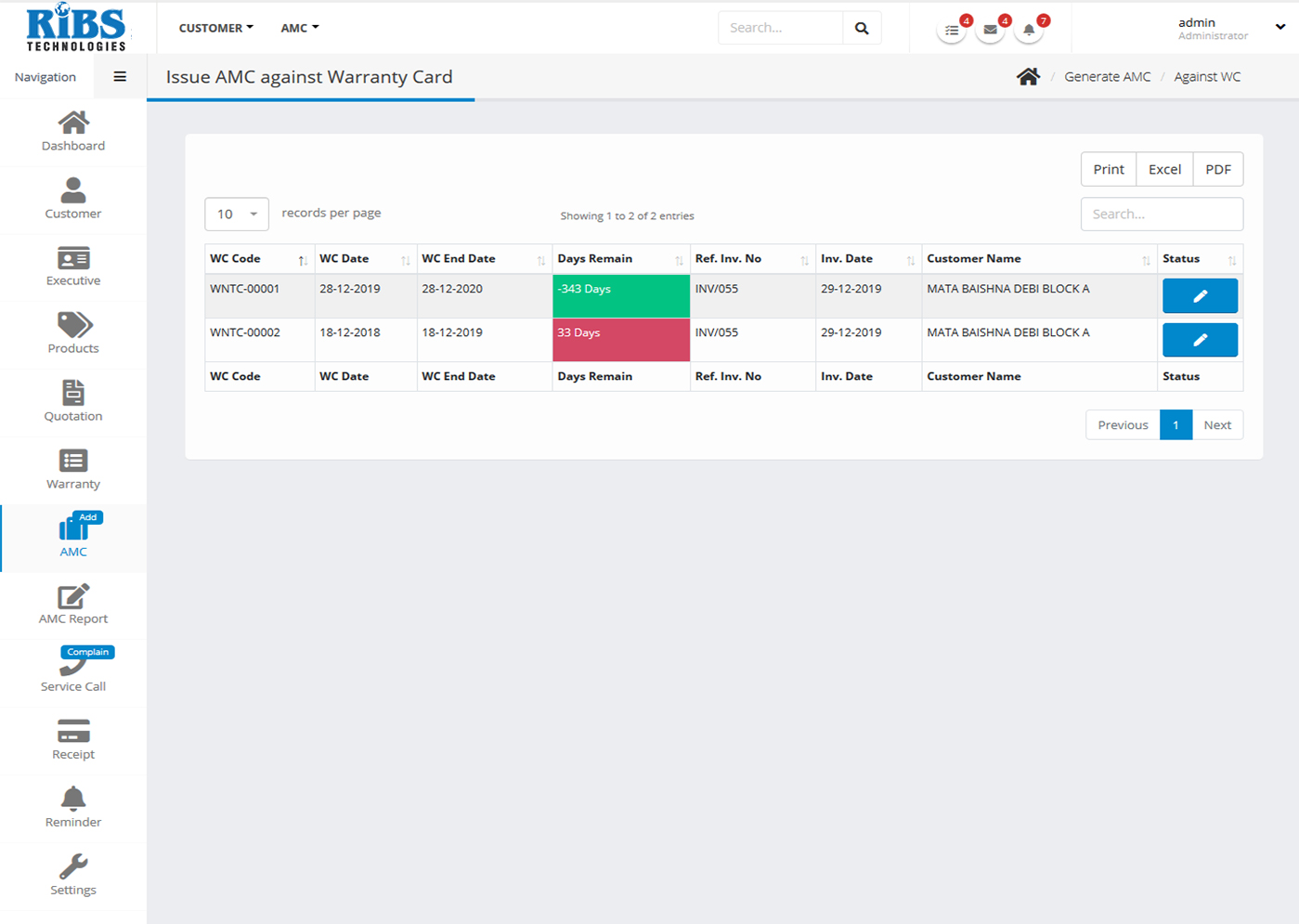Click edit pencil for WNTC-00001 row
This screenshot has width=1299, height=924.
(x=1200, y=296)
